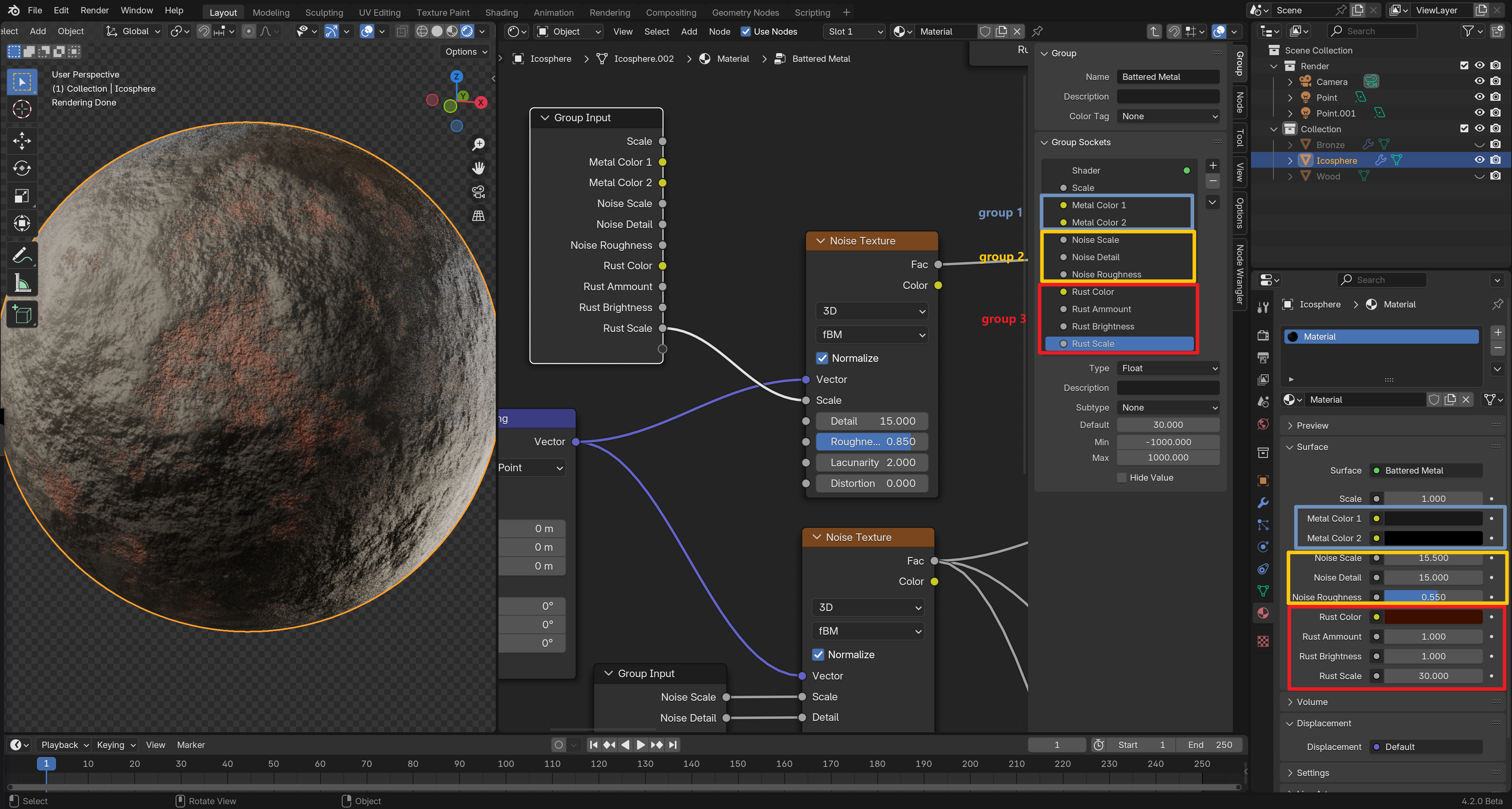Image resolution: width=1512 pixels, height=809 pixels.
Task: Choose the Measure tool
Action: coord(22,283)
